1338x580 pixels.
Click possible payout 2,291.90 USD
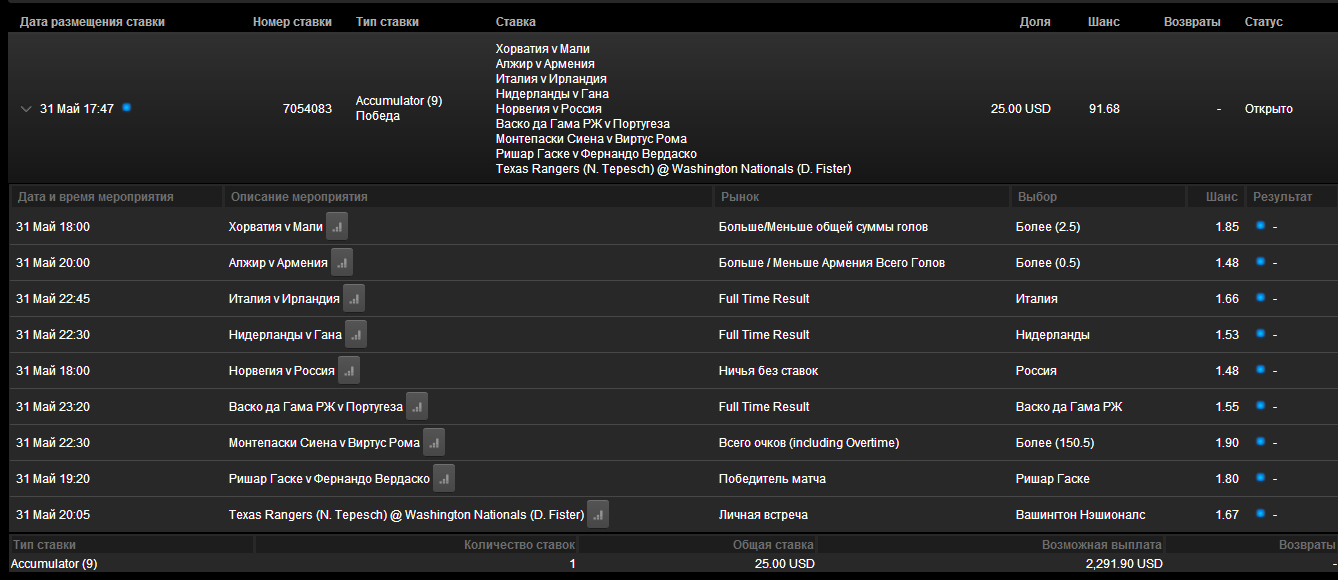[1124, 563]
